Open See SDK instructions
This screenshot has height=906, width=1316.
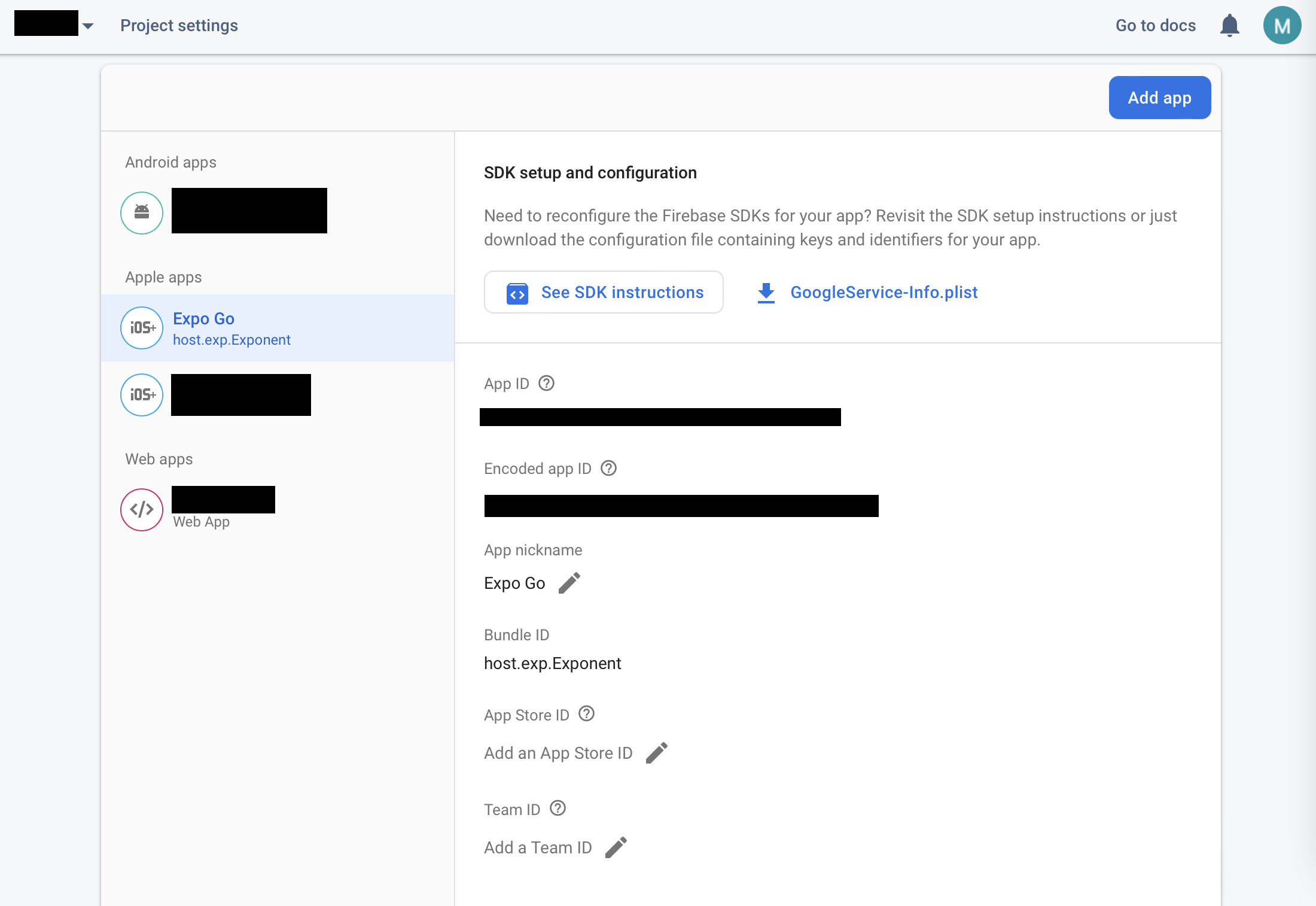click(604, 292)
